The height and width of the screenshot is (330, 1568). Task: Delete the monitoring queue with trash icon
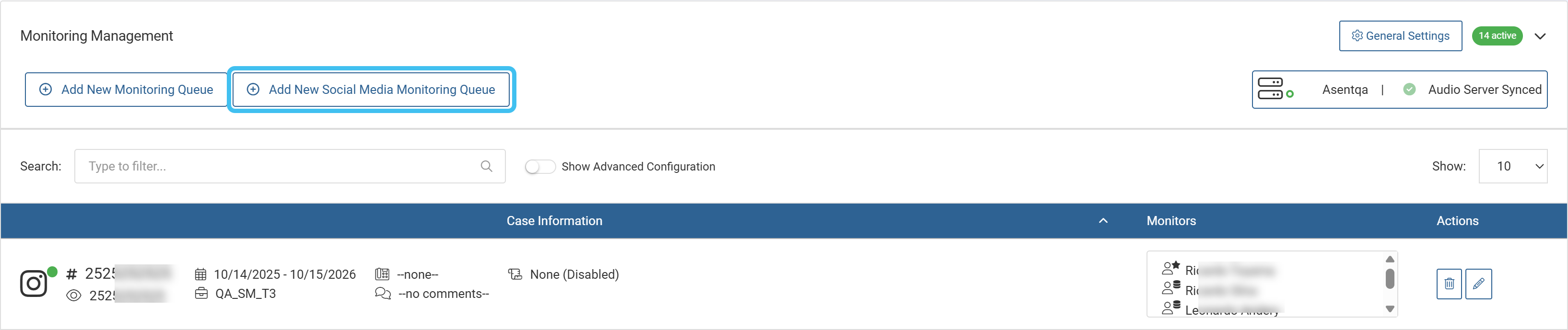[1449, 284]
